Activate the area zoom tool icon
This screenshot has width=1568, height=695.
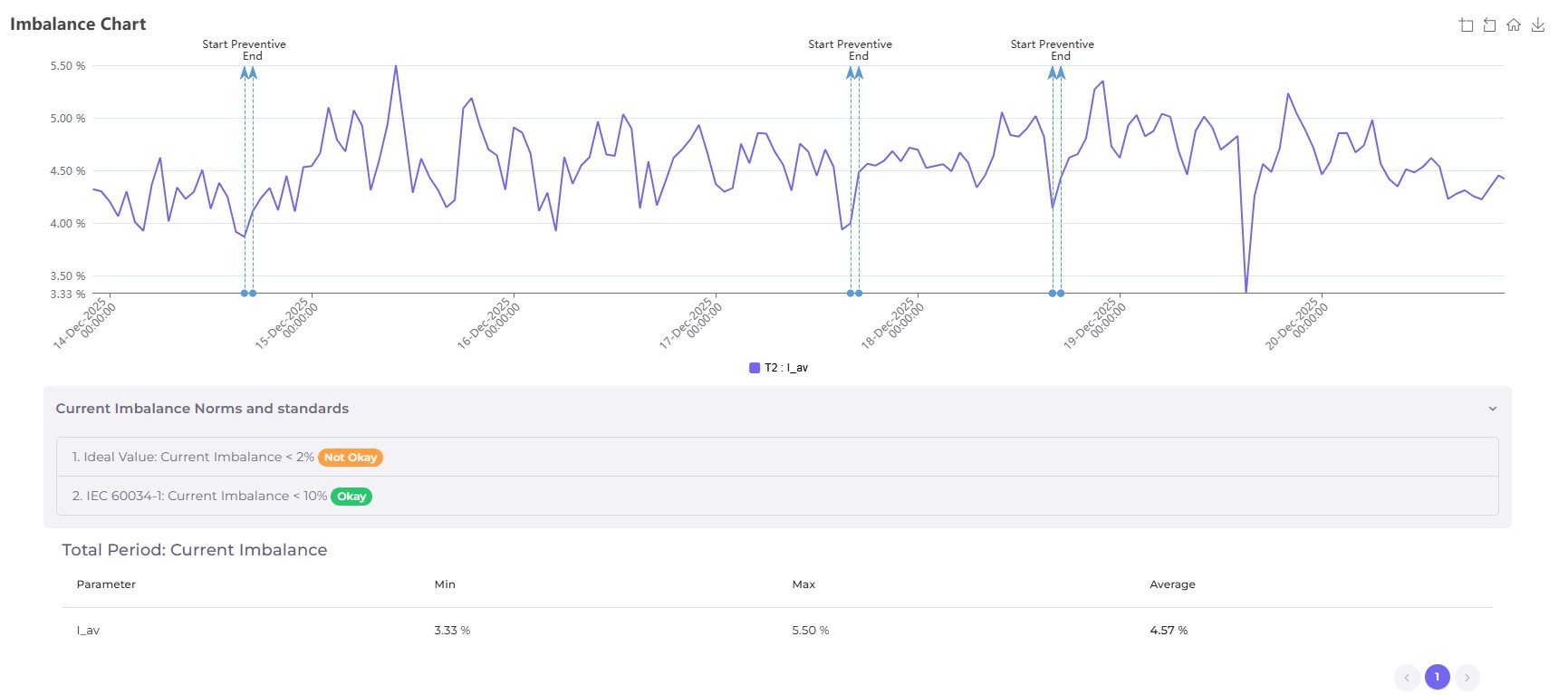tap(1466, 25)
